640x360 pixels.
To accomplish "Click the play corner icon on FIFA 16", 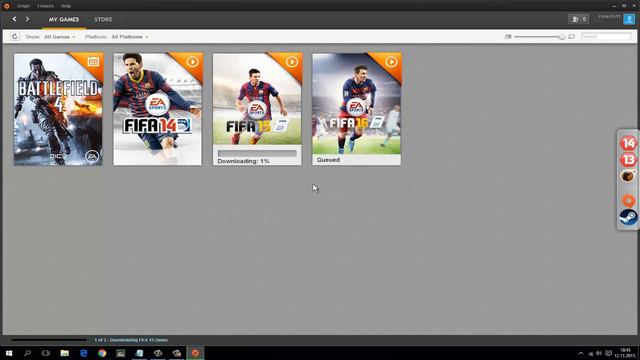I will click(391, 62).
